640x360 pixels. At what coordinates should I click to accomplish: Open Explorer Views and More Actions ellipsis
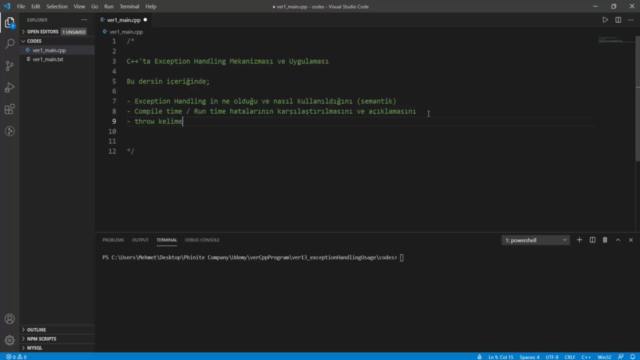84,20
